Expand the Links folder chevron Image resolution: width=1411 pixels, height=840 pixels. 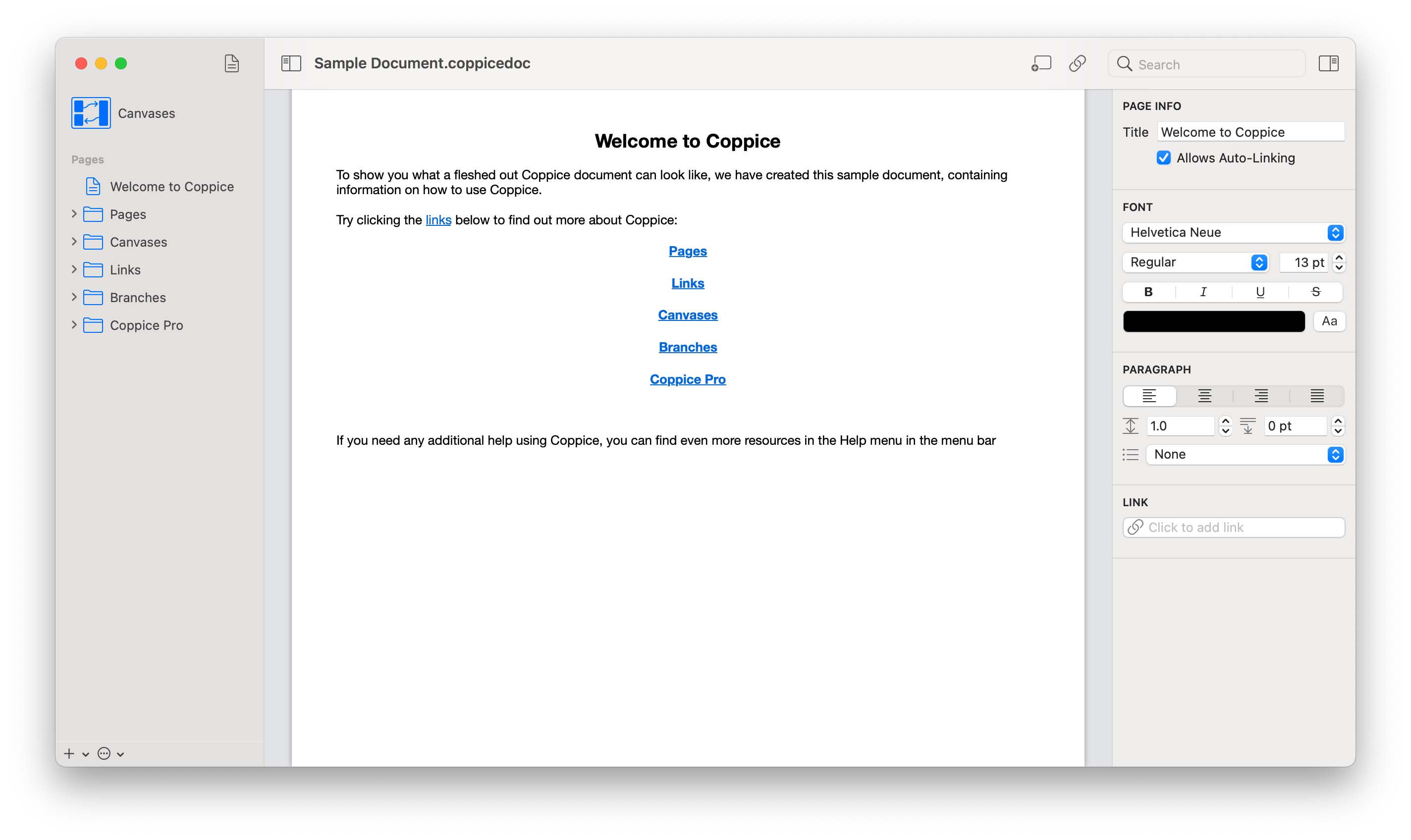click(74, 269)
